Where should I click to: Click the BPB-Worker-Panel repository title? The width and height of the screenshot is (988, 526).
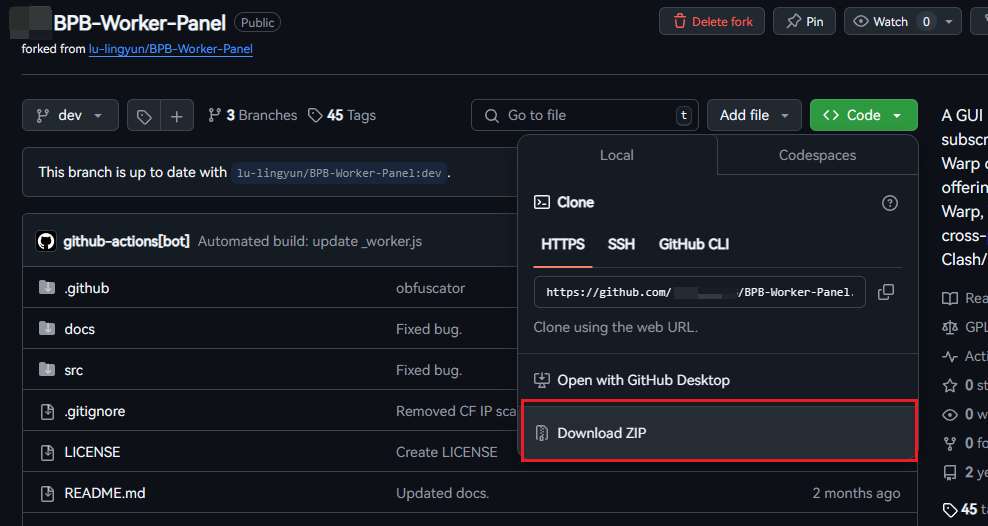click(x=140, y=23)
